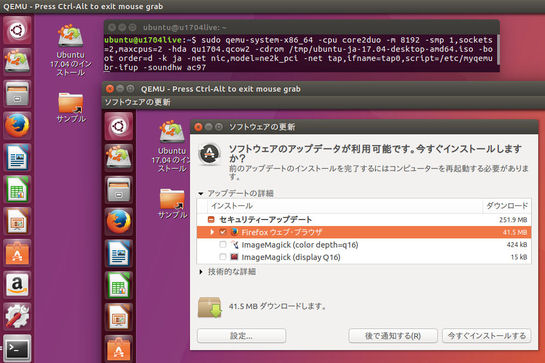Viewport: 545px width, 363px height.
Task: Click ダウンロード column header
Action: 507,206
